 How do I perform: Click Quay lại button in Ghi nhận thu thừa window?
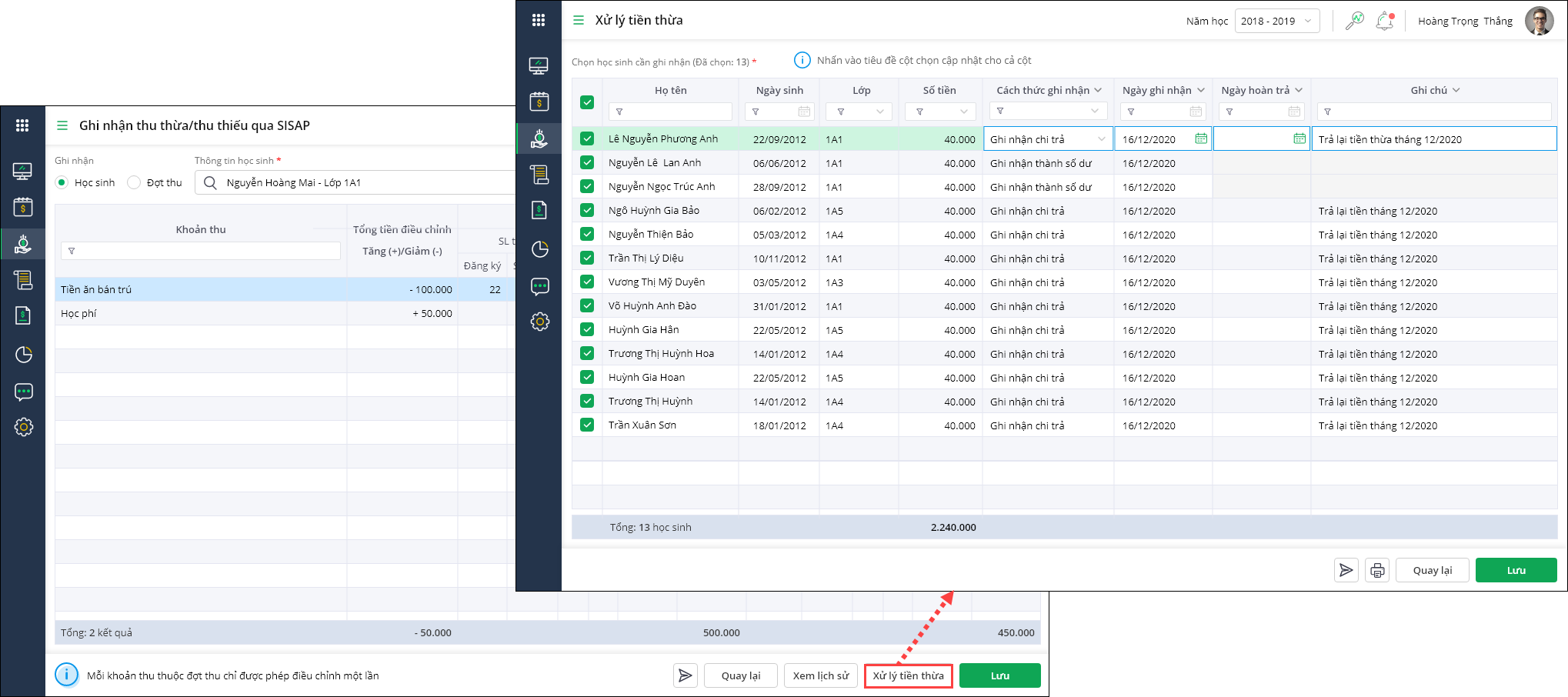[741, 675]
